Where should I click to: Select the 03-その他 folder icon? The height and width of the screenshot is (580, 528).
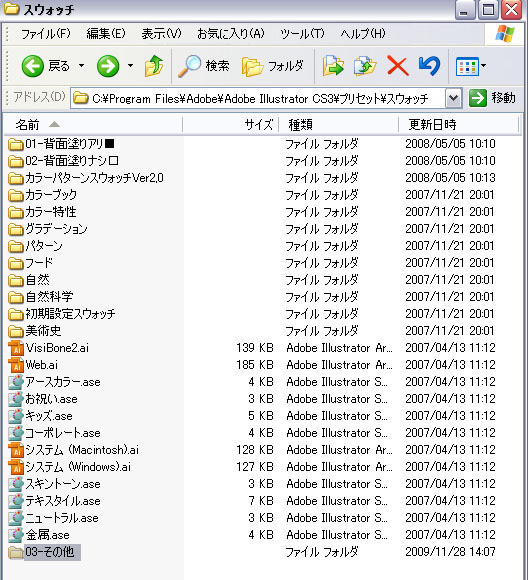click(x=16, y=553)
